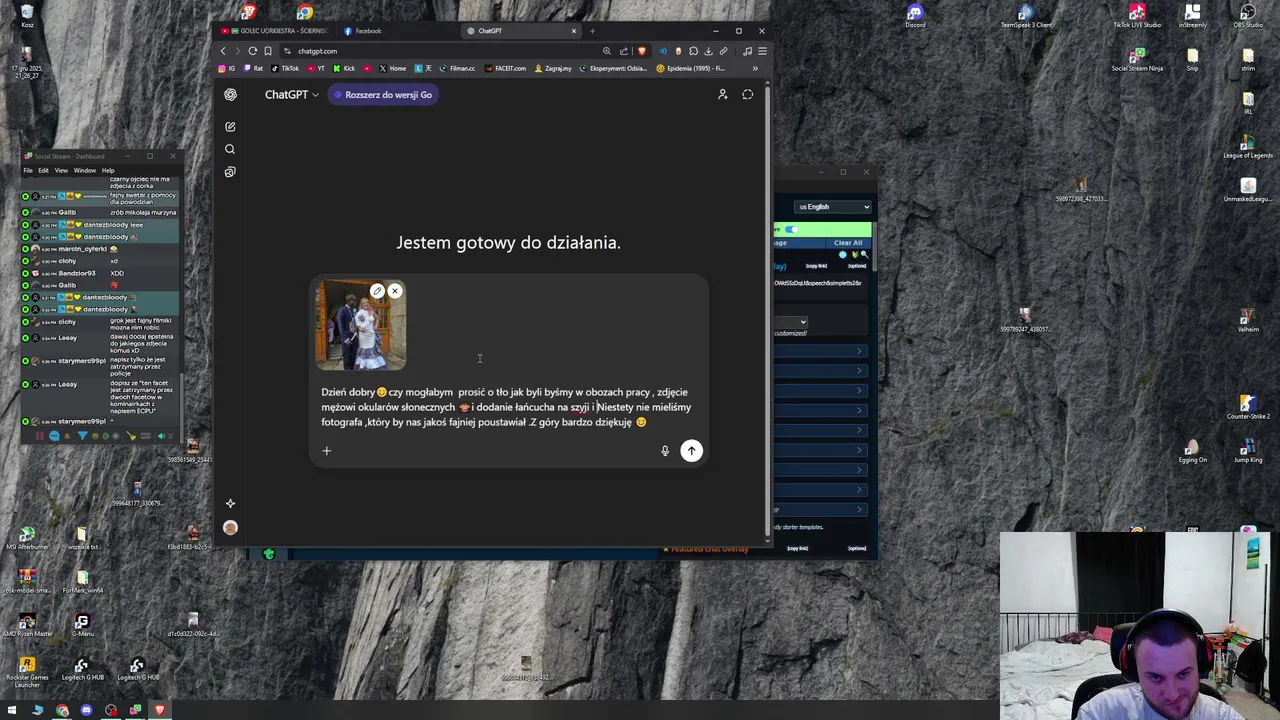
Task: Open a new browser tab with plus
Action: [x=592, y=31]
